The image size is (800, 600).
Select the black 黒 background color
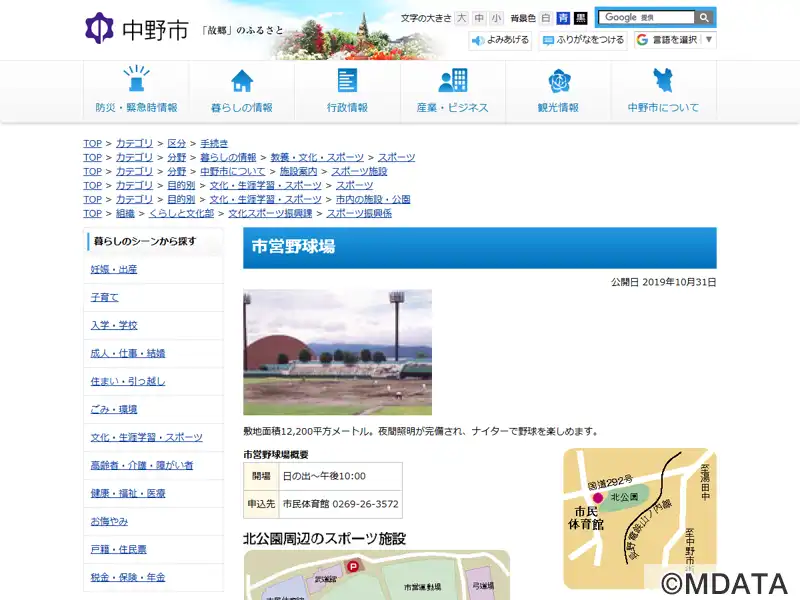click(x=581, y=18)
